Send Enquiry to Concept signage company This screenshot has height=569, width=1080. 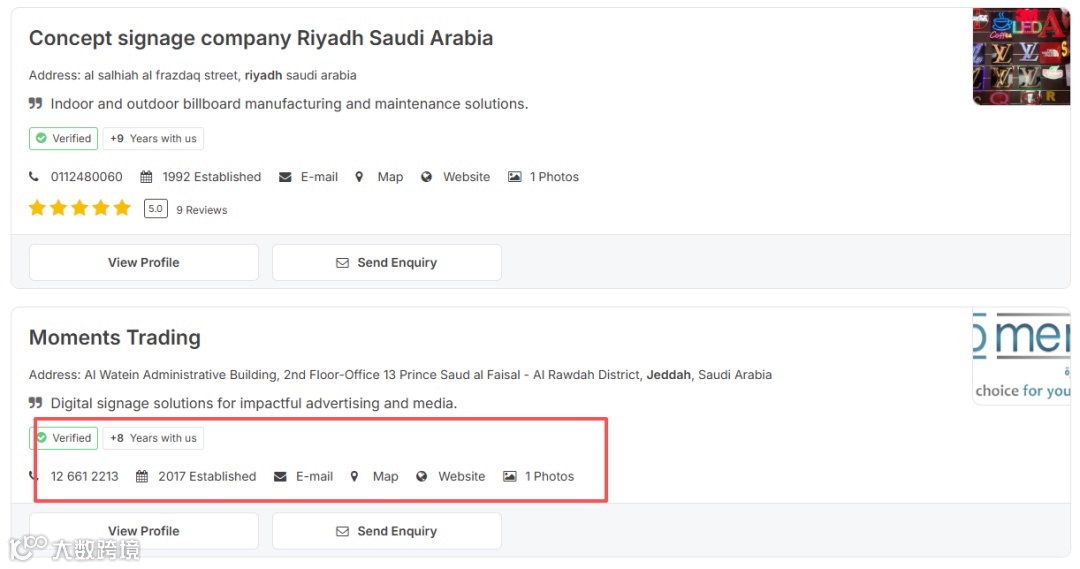point(387,263)
